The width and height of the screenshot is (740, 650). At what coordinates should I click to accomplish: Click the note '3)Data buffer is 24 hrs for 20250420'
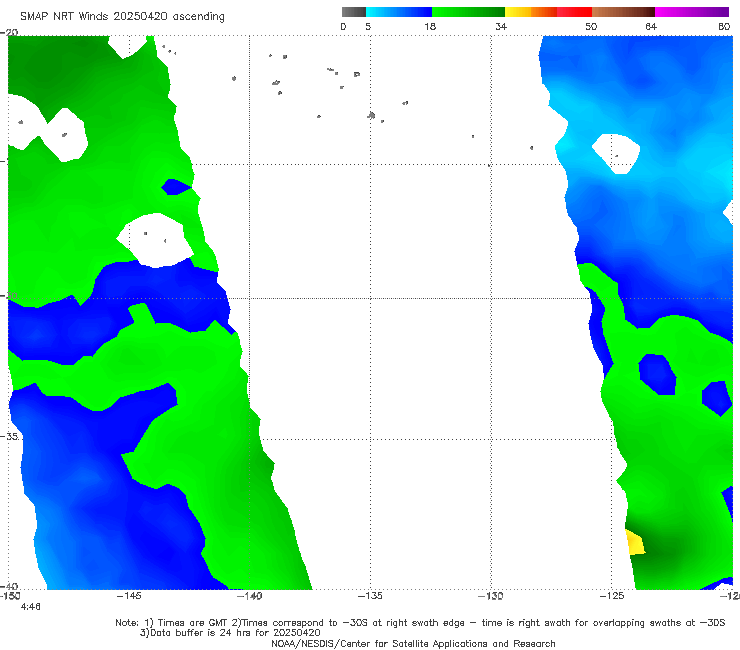[x=230, y=633]
